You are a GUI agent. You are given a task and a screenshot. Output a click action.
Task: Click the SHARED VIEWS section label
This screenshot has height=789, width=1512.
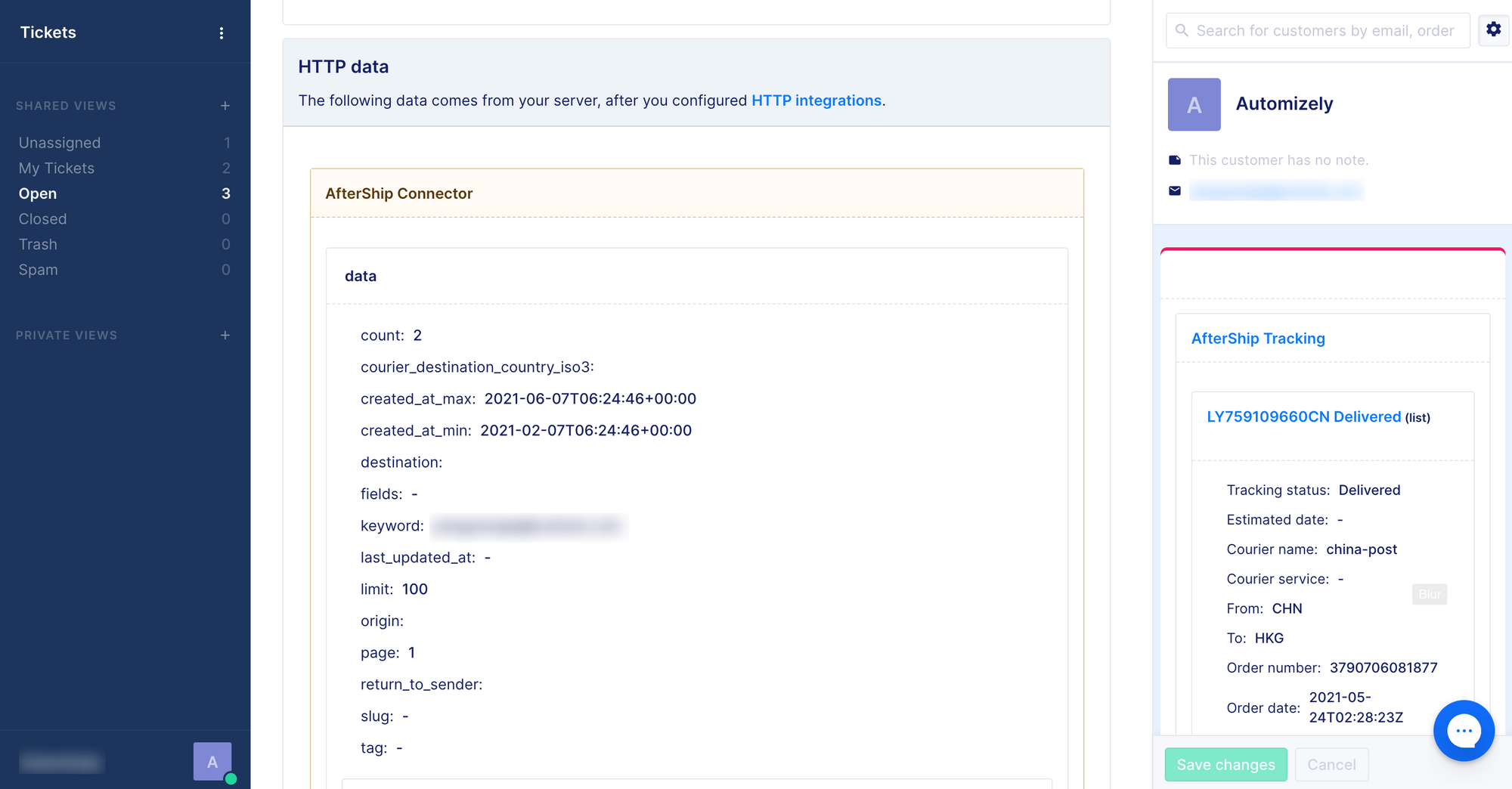[66, 106]
